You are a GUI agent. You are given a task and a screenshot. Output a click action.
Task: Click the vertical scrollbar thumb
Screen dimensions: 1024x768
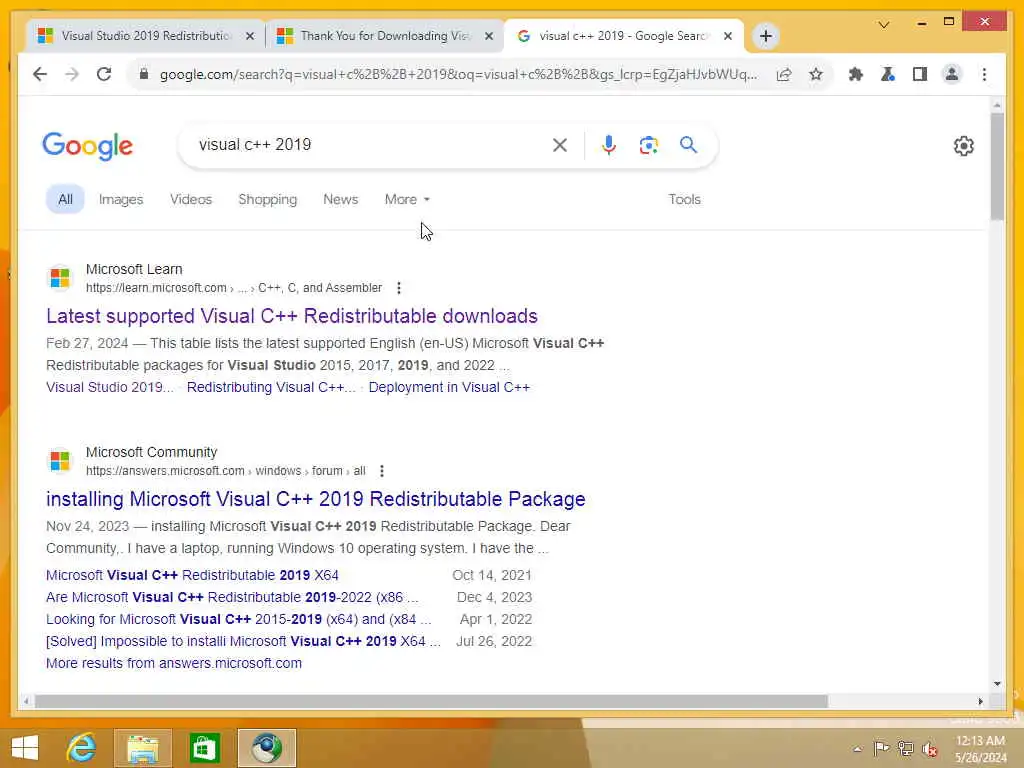pyautogui.click(x=997, y=167)
